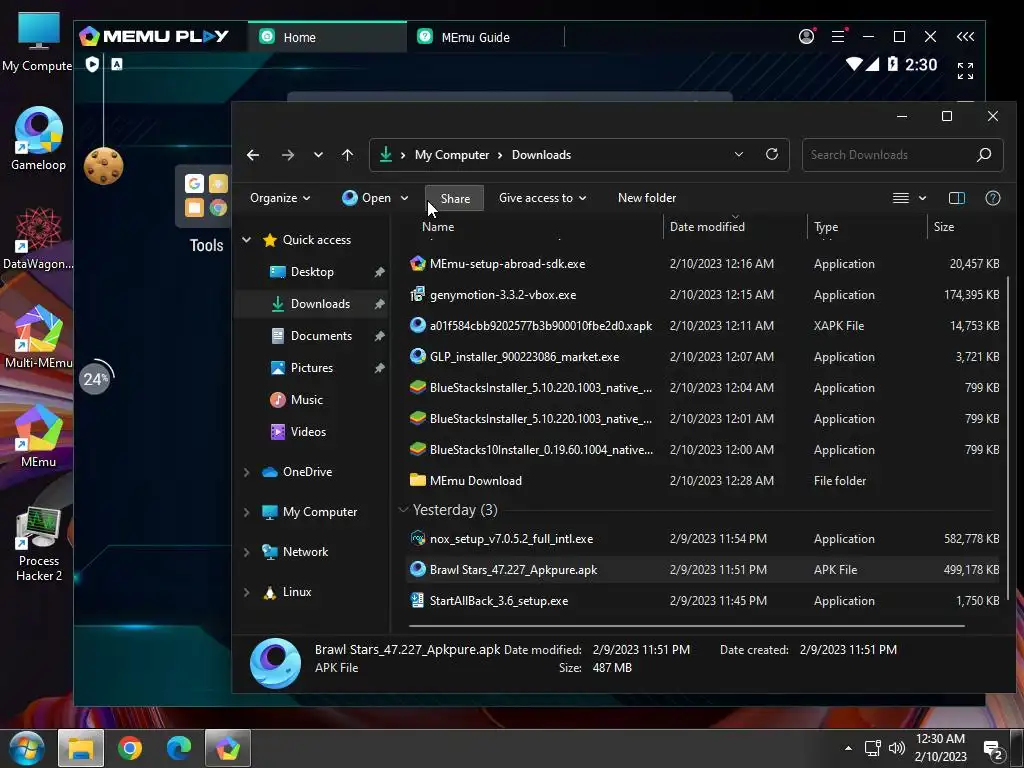
Task: Open MEmu hamburger menu icon
Action: (839, 37)
